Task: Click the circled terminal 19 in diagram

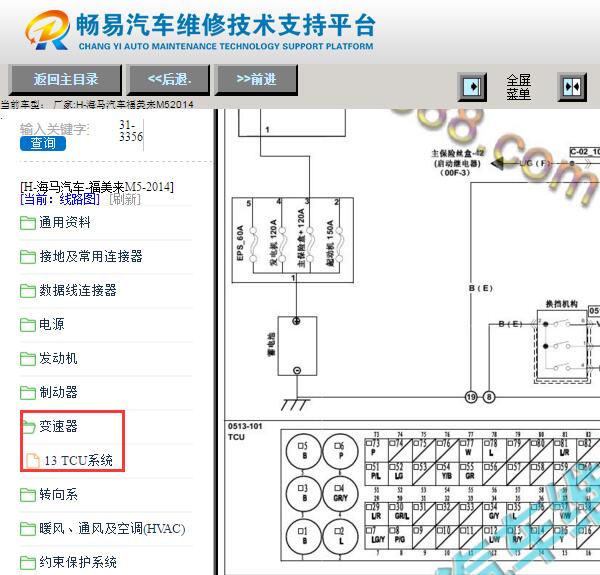Action: pos(471,397)
